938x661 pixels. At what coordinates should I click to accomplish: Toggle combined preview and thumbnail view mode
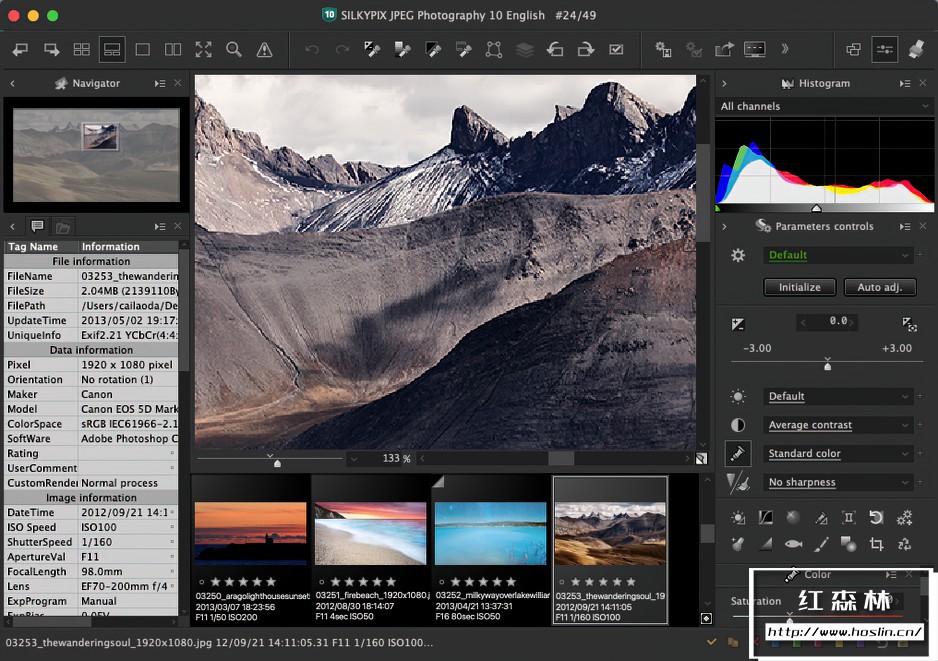(x=112, y=49)
